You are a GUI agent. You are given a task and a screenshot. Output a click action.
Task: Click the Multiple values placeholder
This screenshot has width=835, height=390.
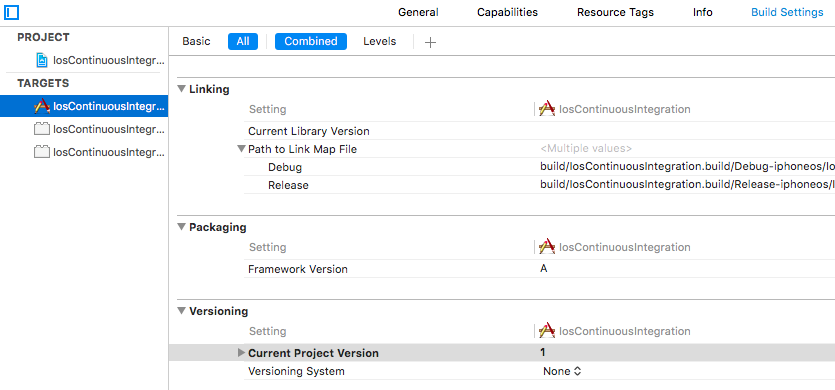586,149
